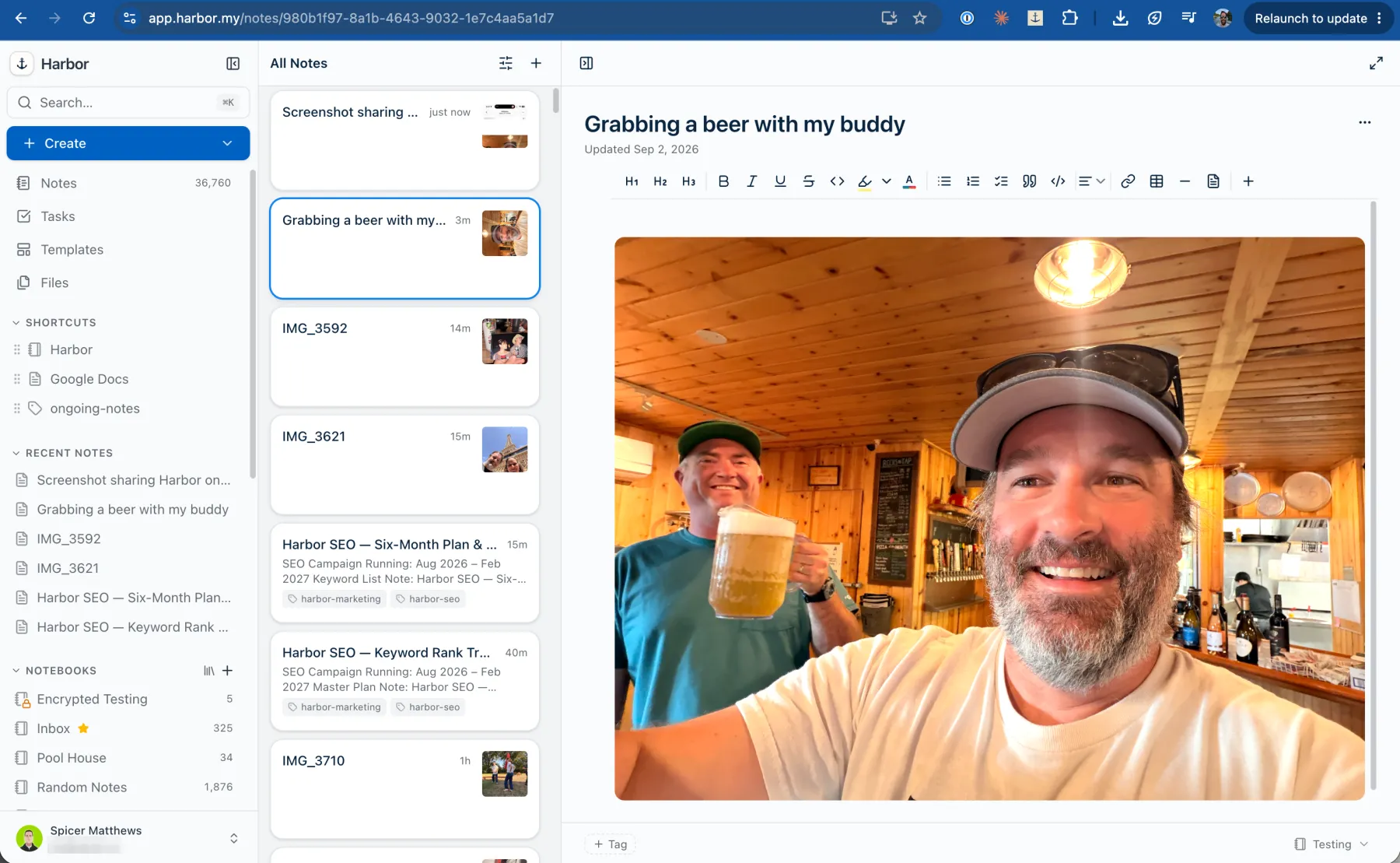This screenshot has height=863, width=1400.
Task: Click the Harbor anchor logo
Action: (22, 64)
